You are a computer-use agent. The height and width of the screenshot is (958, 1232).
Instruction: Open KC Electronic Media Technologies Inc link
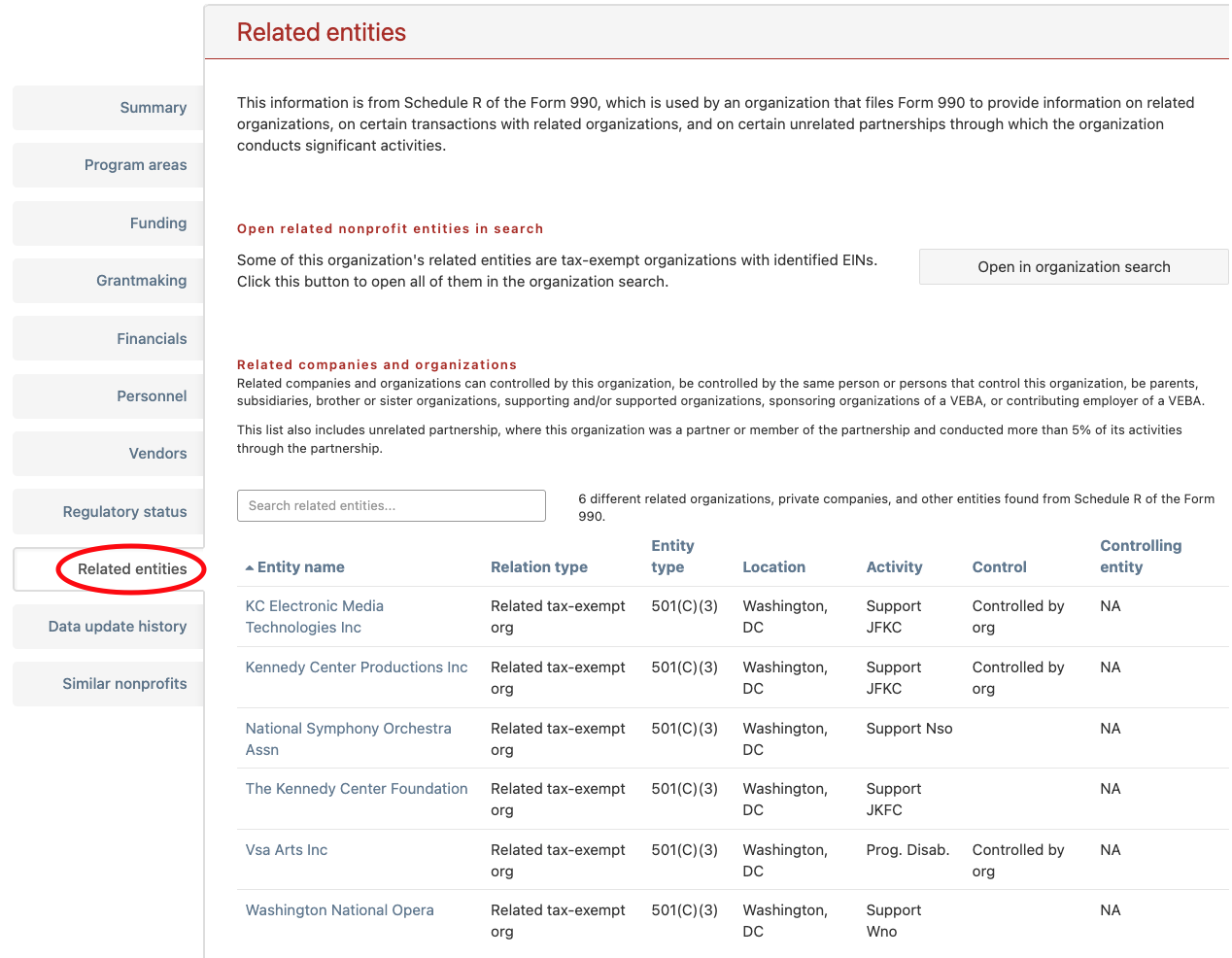pos(315,617)
